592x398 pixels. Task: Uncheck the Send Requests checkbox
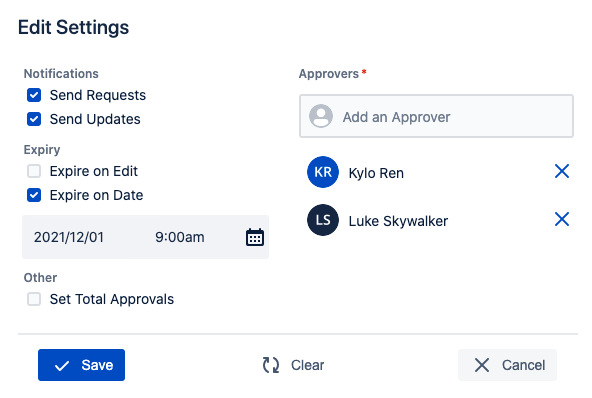click(x=34, y=95)
